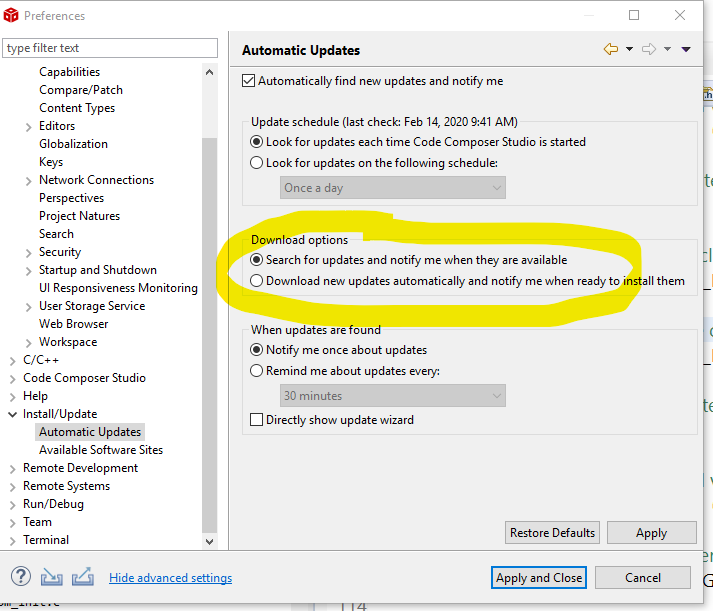This screenshot has height=611, width=713.
Task: Click the type filter text field
Action: pyautogui.click(x=110, y=48)
